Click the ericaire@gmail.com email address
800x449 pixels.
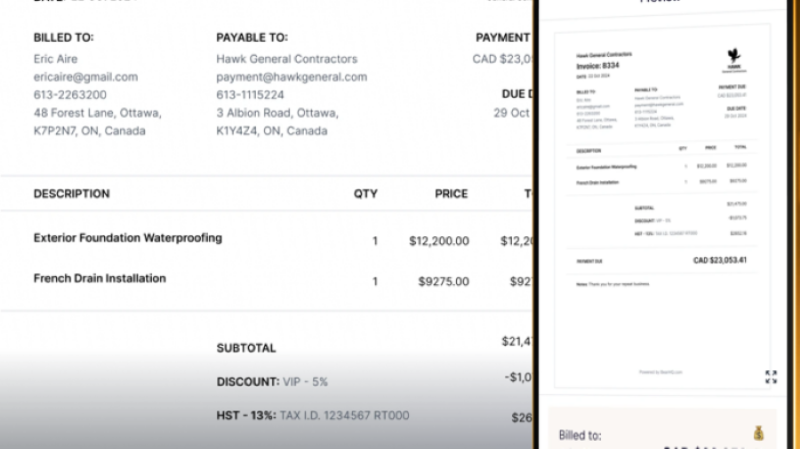click(85, 77)
